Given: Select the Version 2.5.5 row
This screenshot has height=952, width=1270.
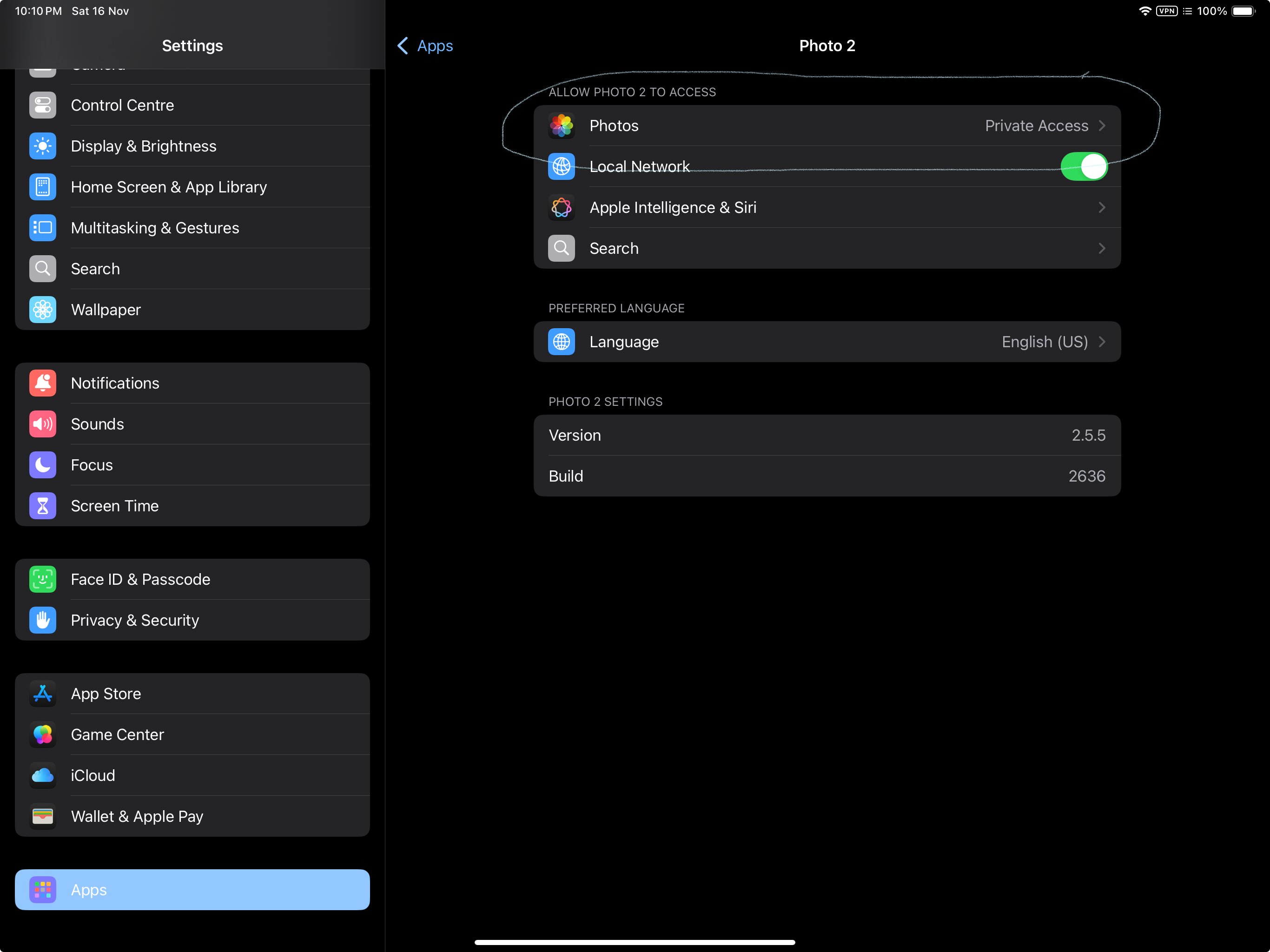Looking at the screenshot, I should click(827, 435).
